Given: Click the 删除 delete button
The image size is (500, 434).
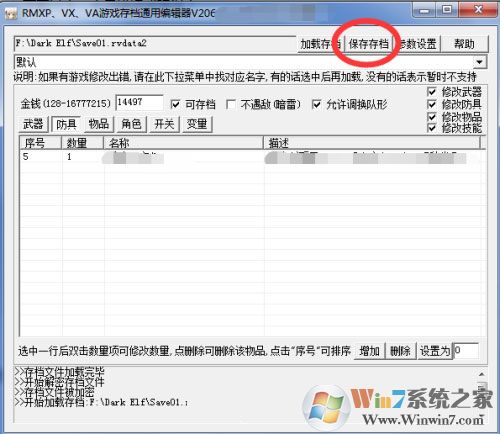Looking at the screenshot, I should pos(400,351).
